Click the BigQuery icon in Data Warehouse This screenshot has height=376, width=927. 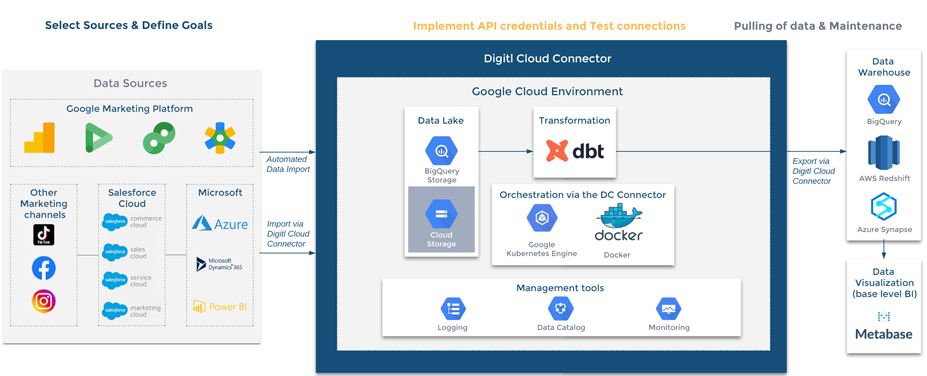pyautogui.click(x=884, y=99)
